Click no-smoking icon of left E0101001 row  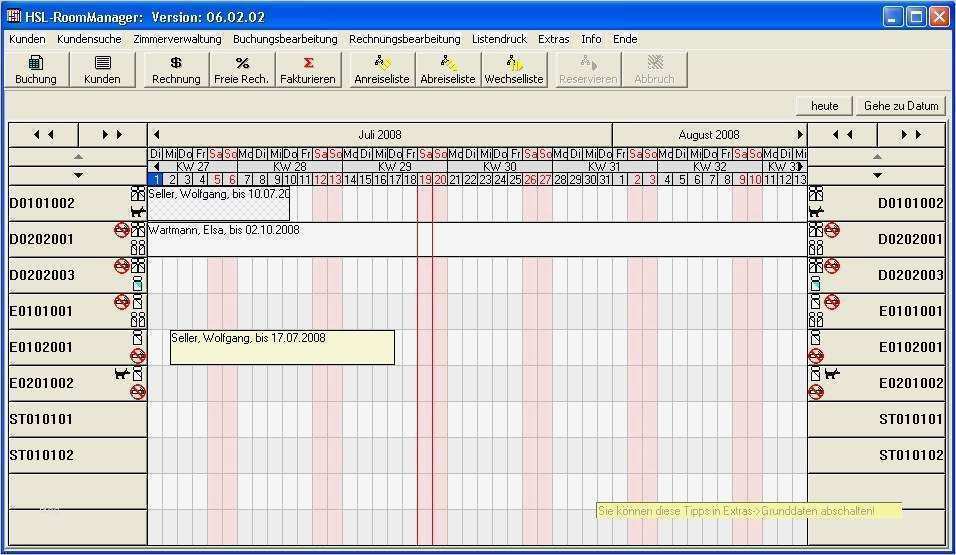tap(122, 302)
